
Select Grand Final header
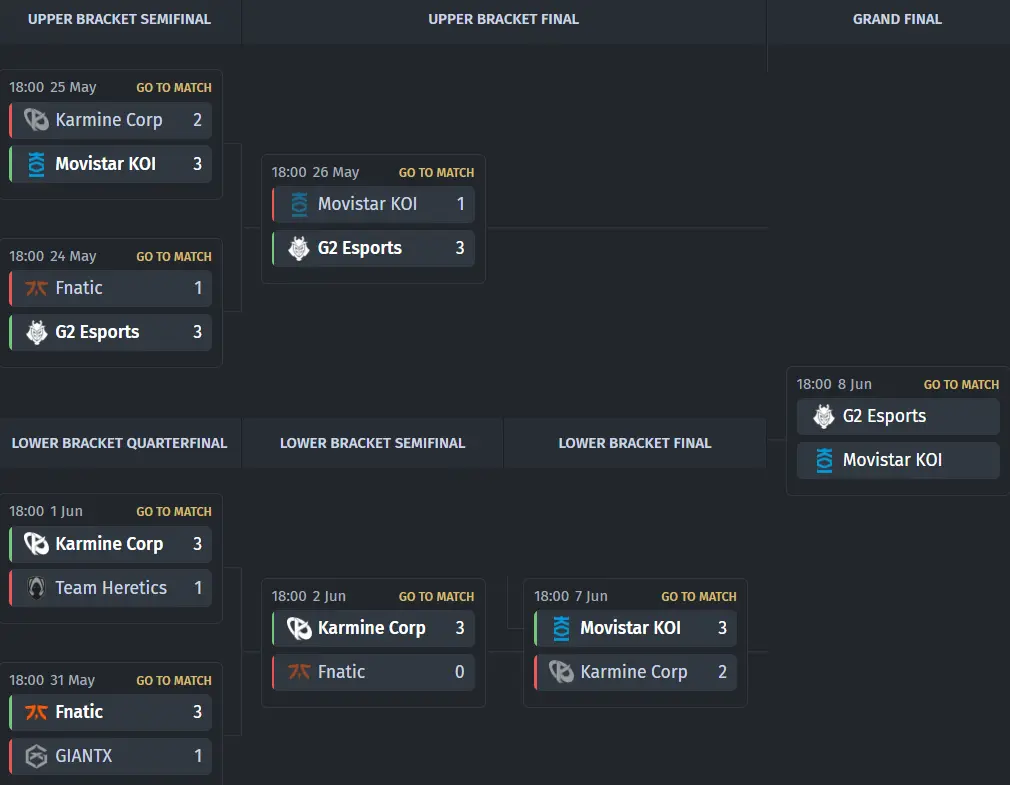(897, 19)
